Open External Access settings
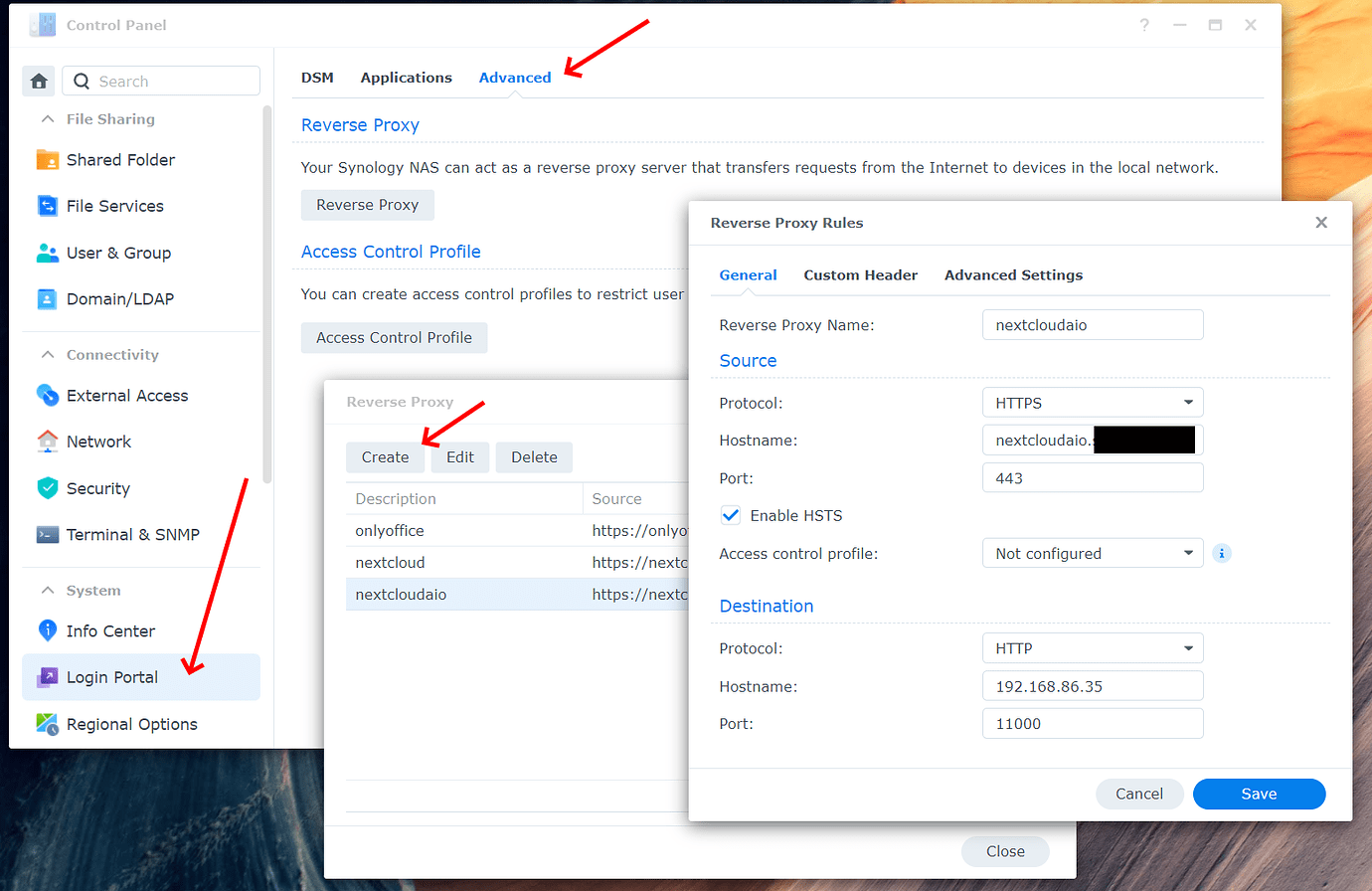Viewport: 1372px width, 891px height. tap(126, 395)
